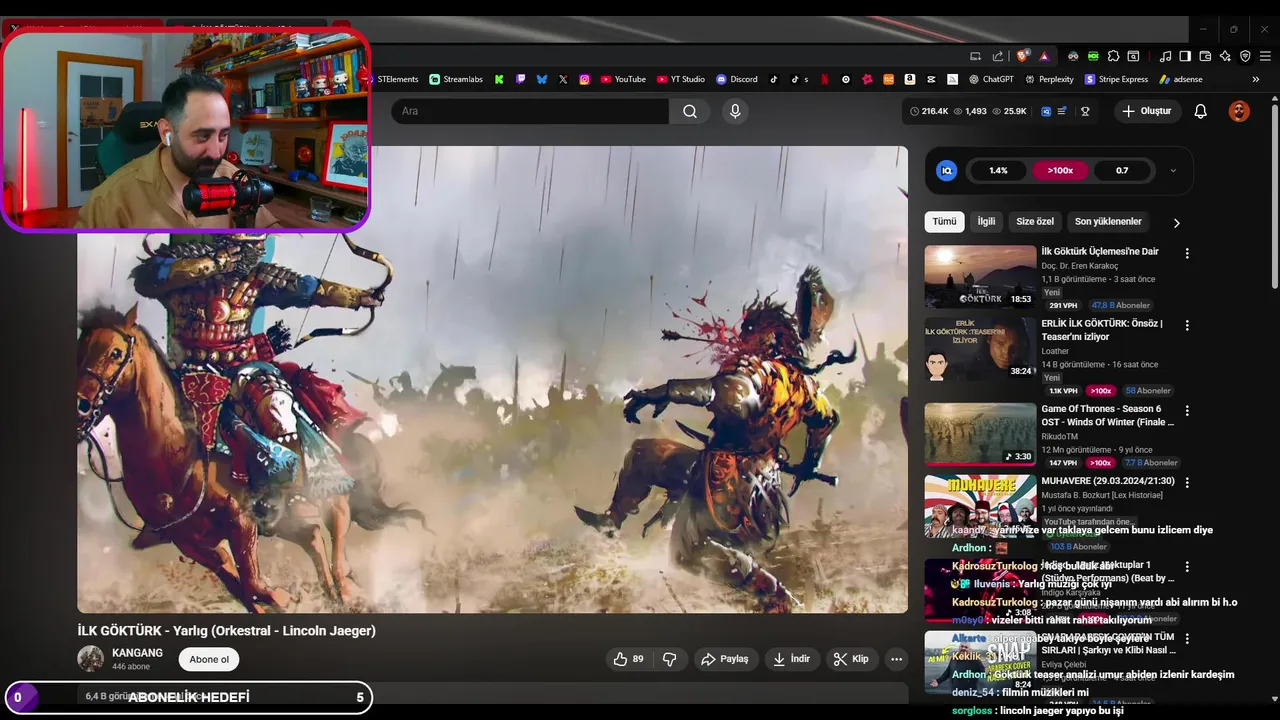The image size is (1280, 720).
Task: Start voice search with microphone icon
Action: click(x=735, y=111)
